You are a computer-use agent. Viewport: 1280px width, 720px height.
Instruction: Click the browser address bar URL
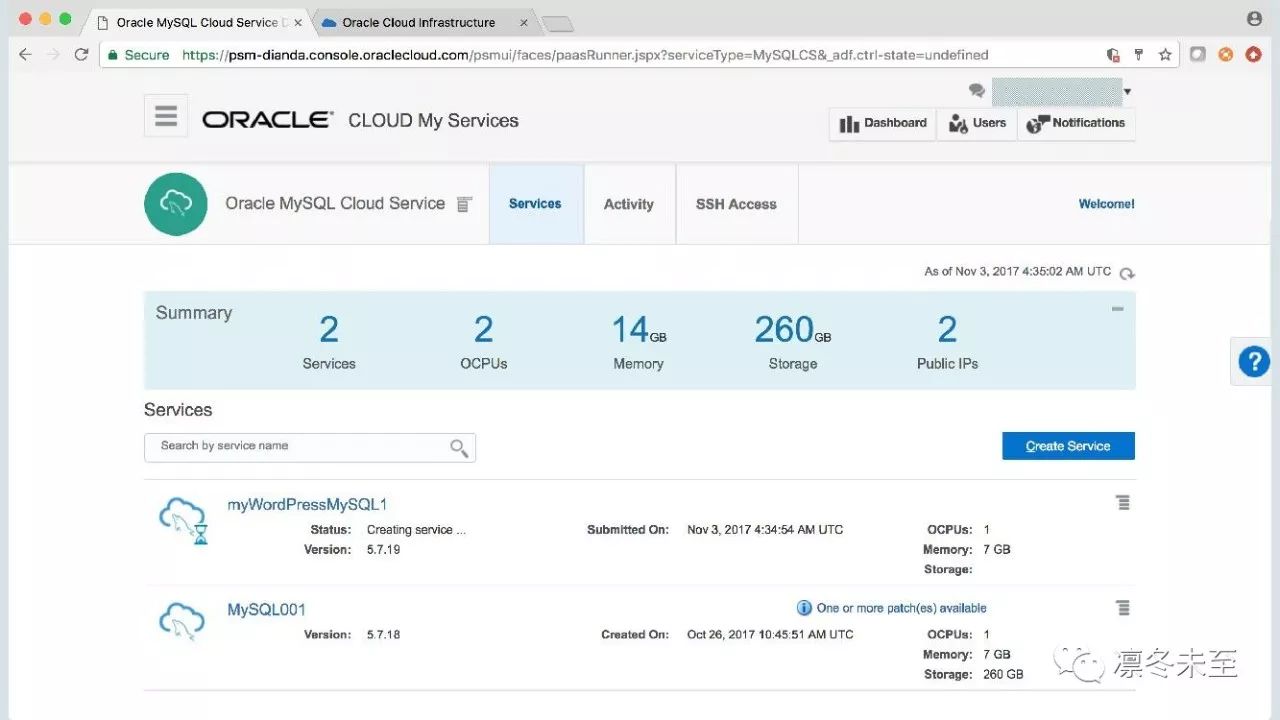585,55
